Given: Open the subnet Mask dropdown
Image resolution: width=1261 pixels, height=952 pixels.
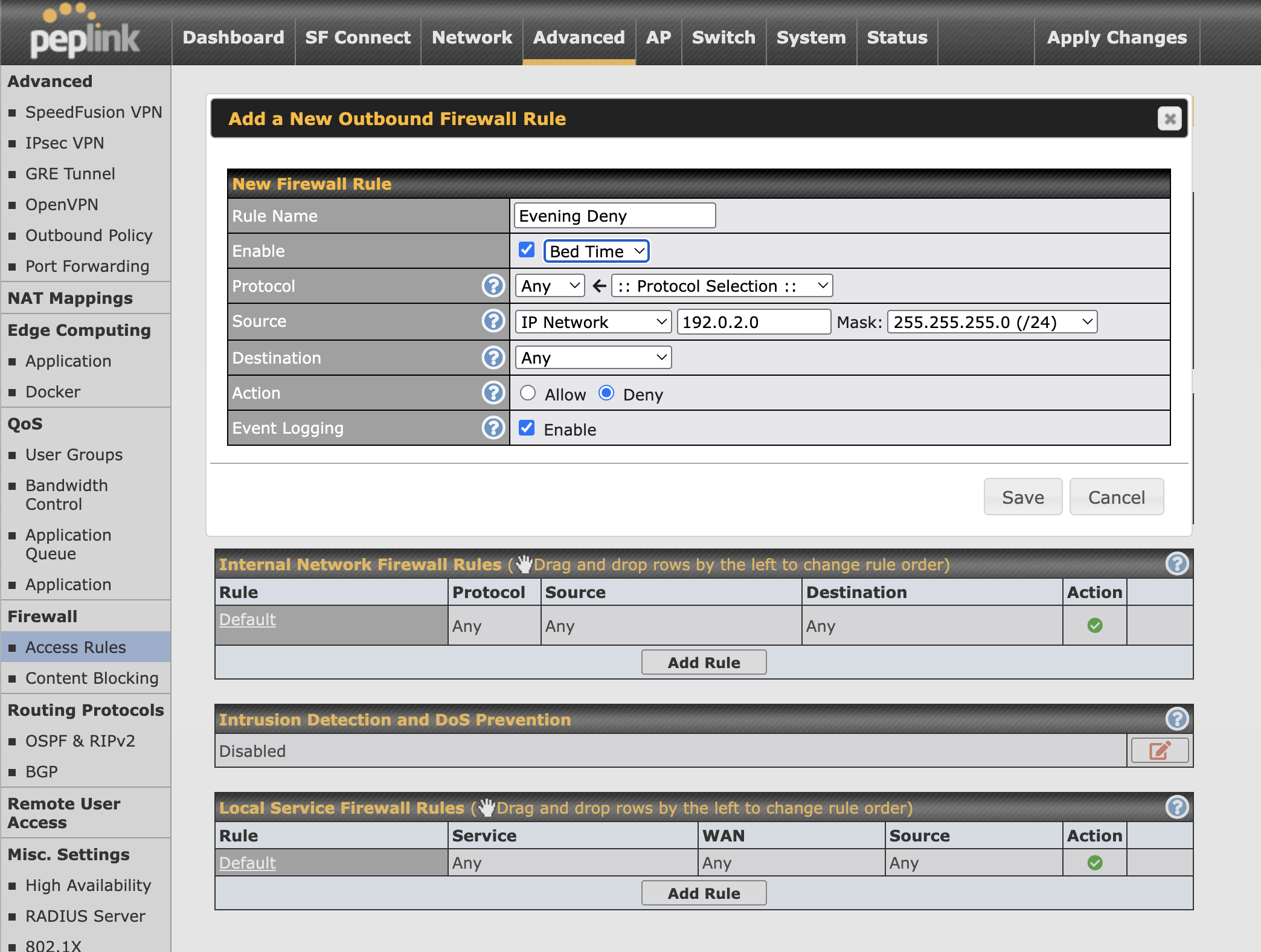Looking at the screenshot, I should (992, 321).
